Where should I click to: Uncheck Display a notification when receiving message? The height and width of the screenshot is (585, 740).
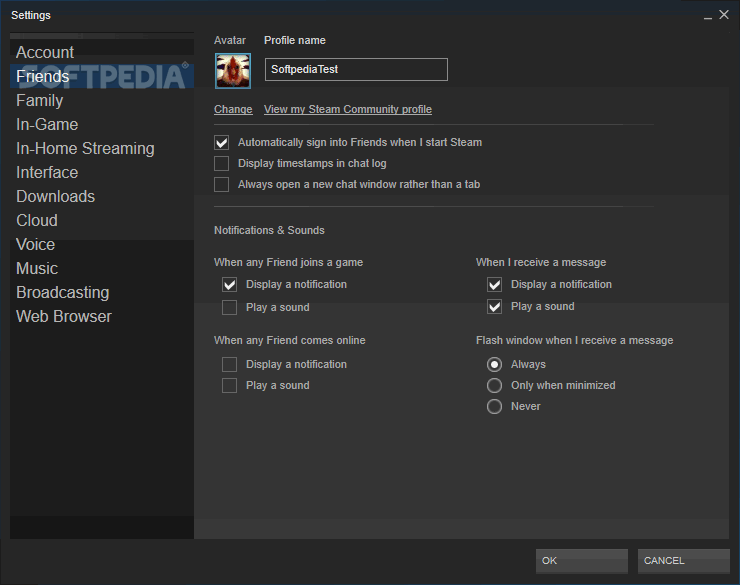click(x=494, y=284)
